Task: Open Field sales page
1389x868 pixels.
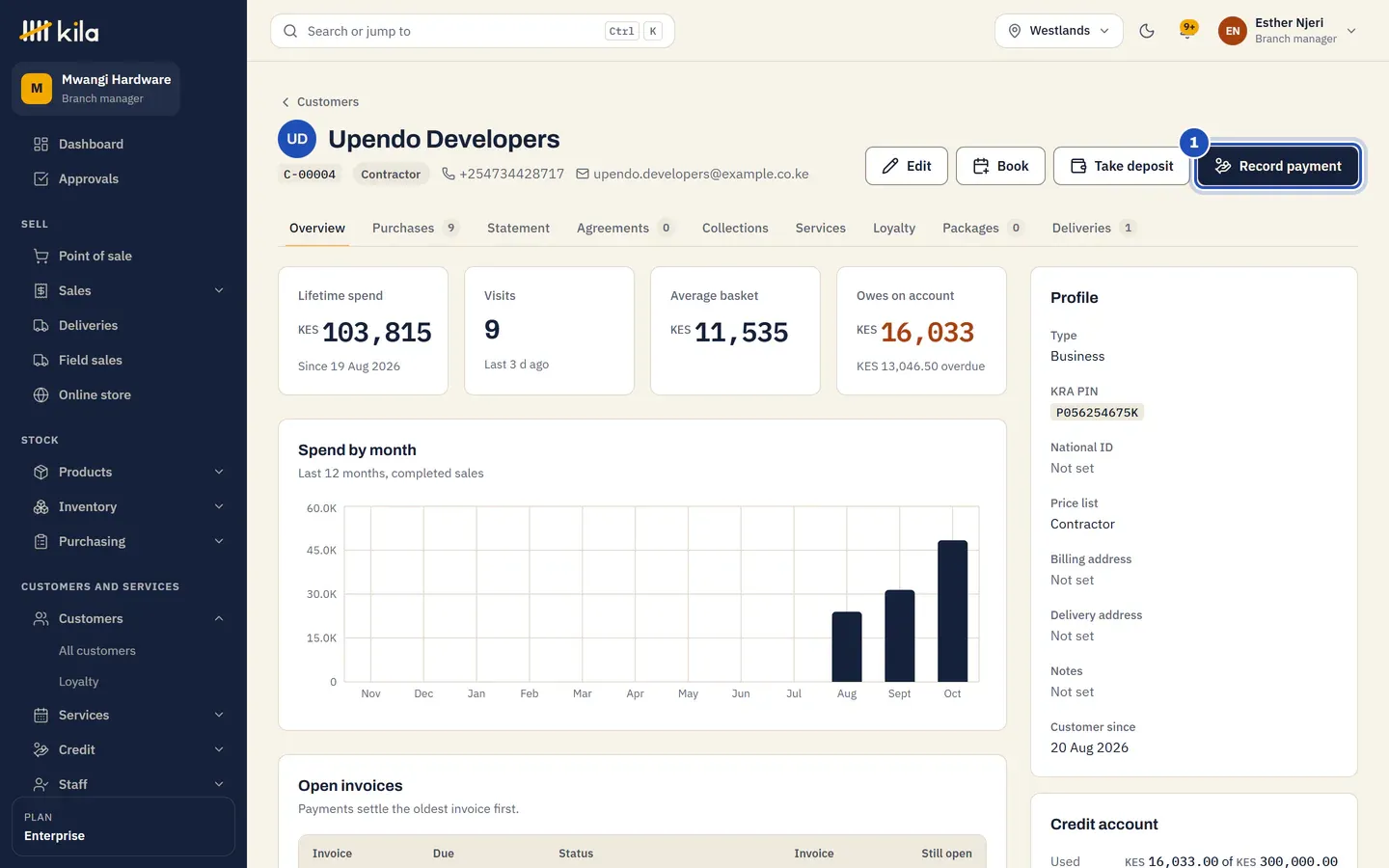Action: (x=123, y=360)
